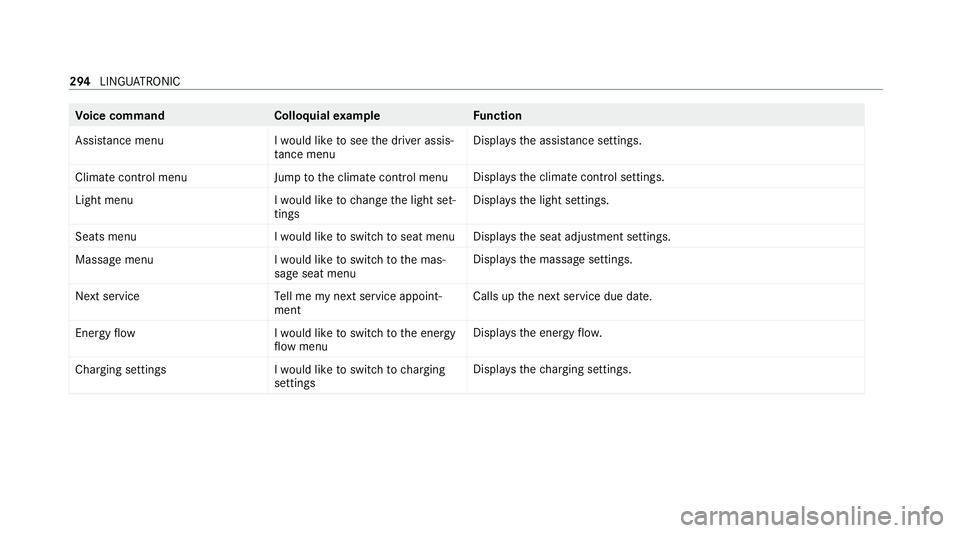Click 'Displays the seat adjustment settings.' text

pyautogui.click(x=572, y=237)
